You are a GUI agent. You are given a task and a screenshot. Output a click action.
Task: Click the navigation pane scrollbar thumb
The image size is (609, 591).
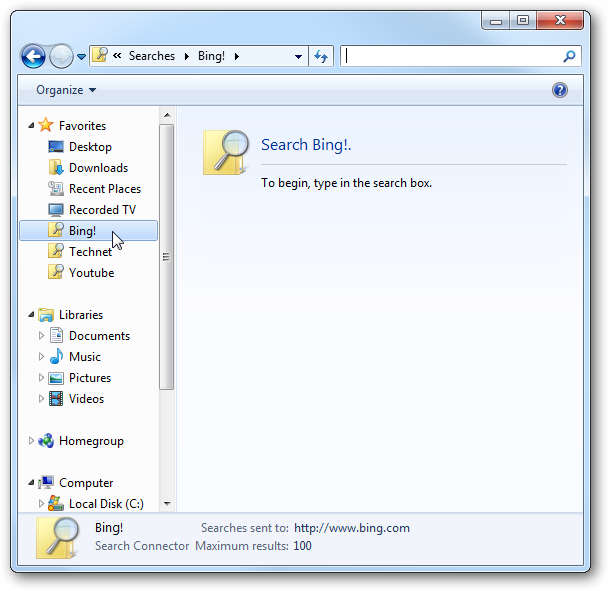167,257
